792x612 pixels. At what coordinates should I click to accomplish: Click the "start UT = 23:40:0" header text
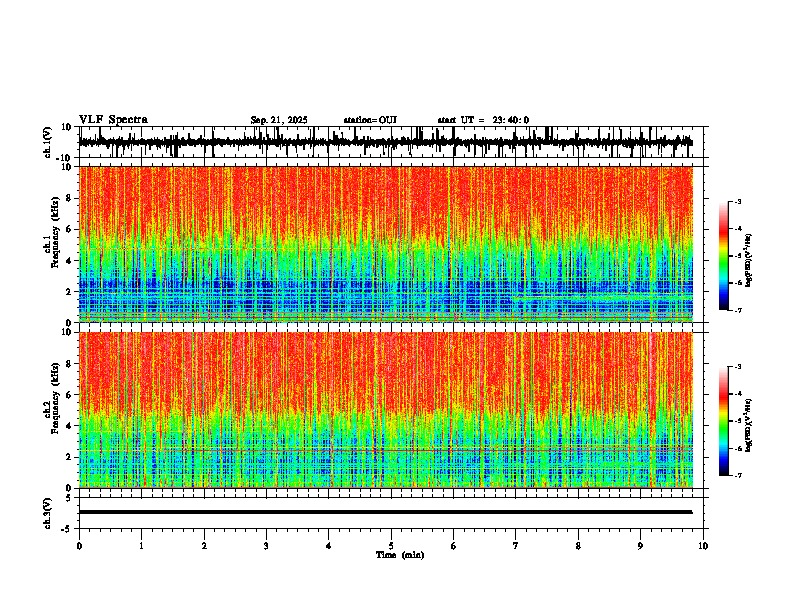click(483, 120)
